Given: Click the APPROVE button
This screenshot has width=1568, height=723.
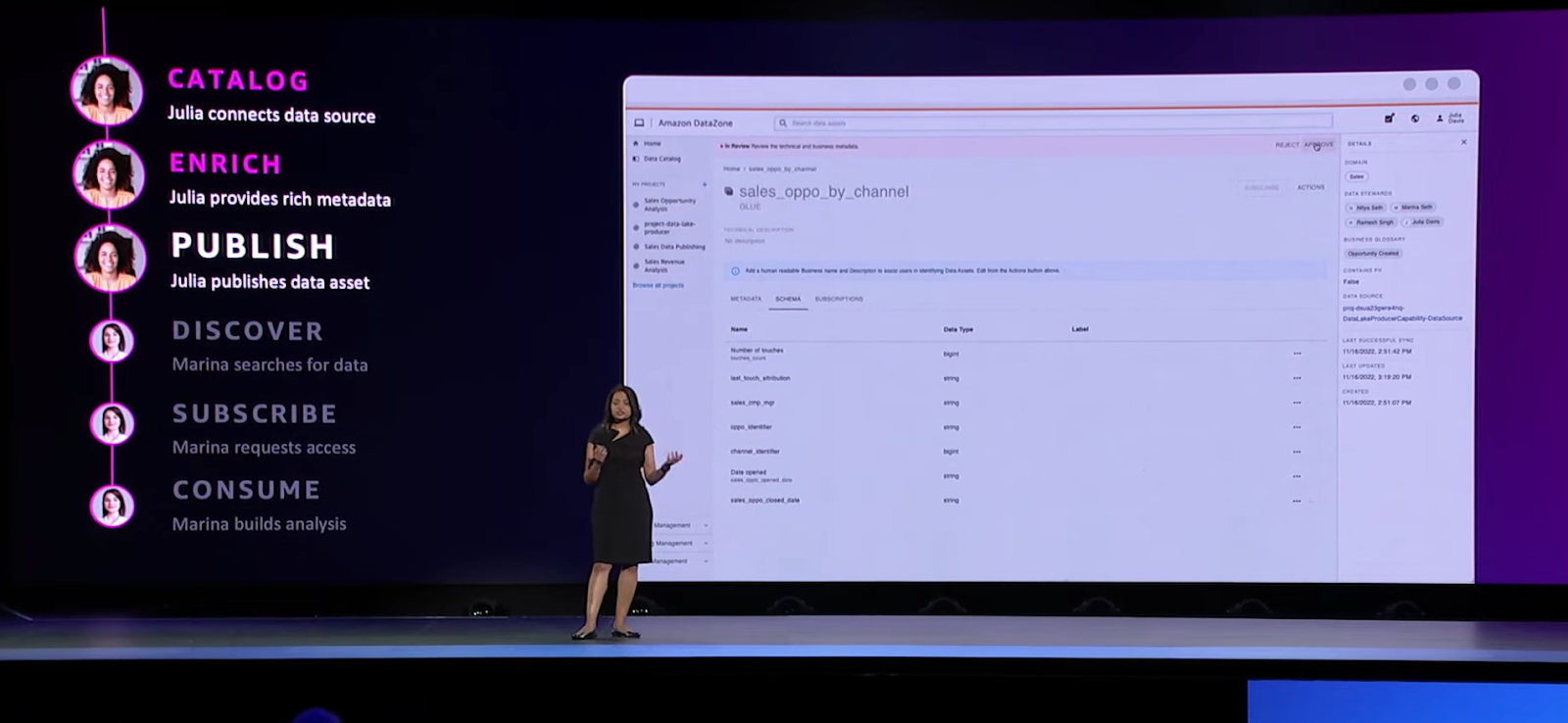Looking at the screenshot, I should [x=1319, y=145].
